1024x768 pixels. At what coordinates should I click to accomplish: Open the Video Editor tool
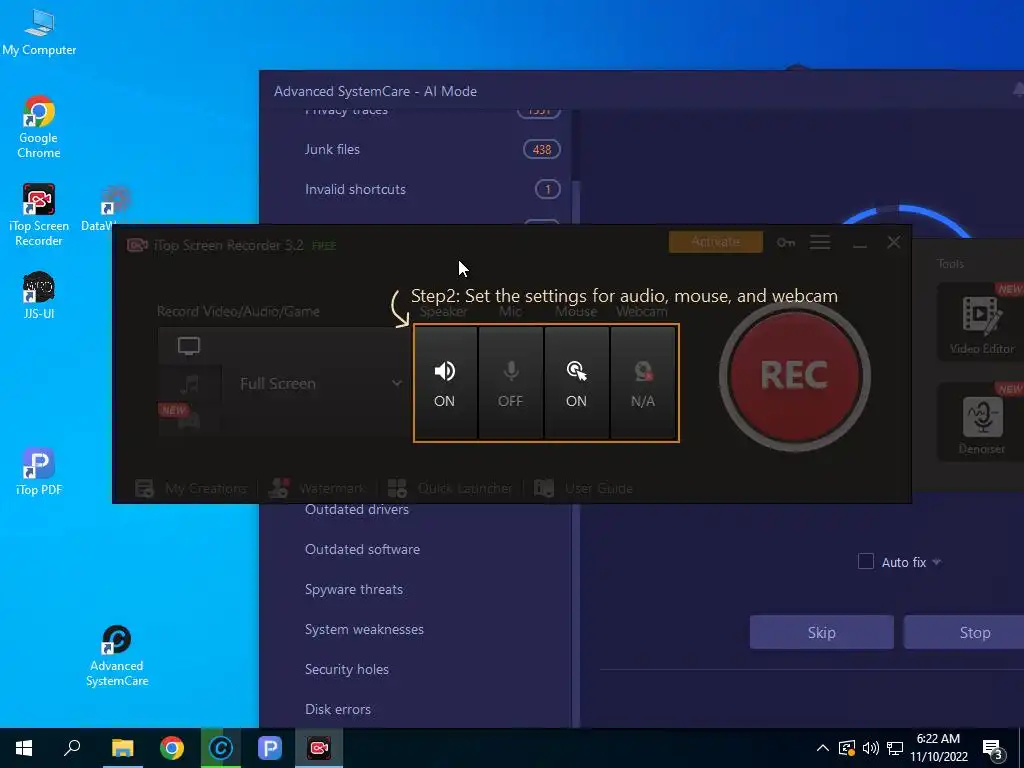click(x=982, y=322)
